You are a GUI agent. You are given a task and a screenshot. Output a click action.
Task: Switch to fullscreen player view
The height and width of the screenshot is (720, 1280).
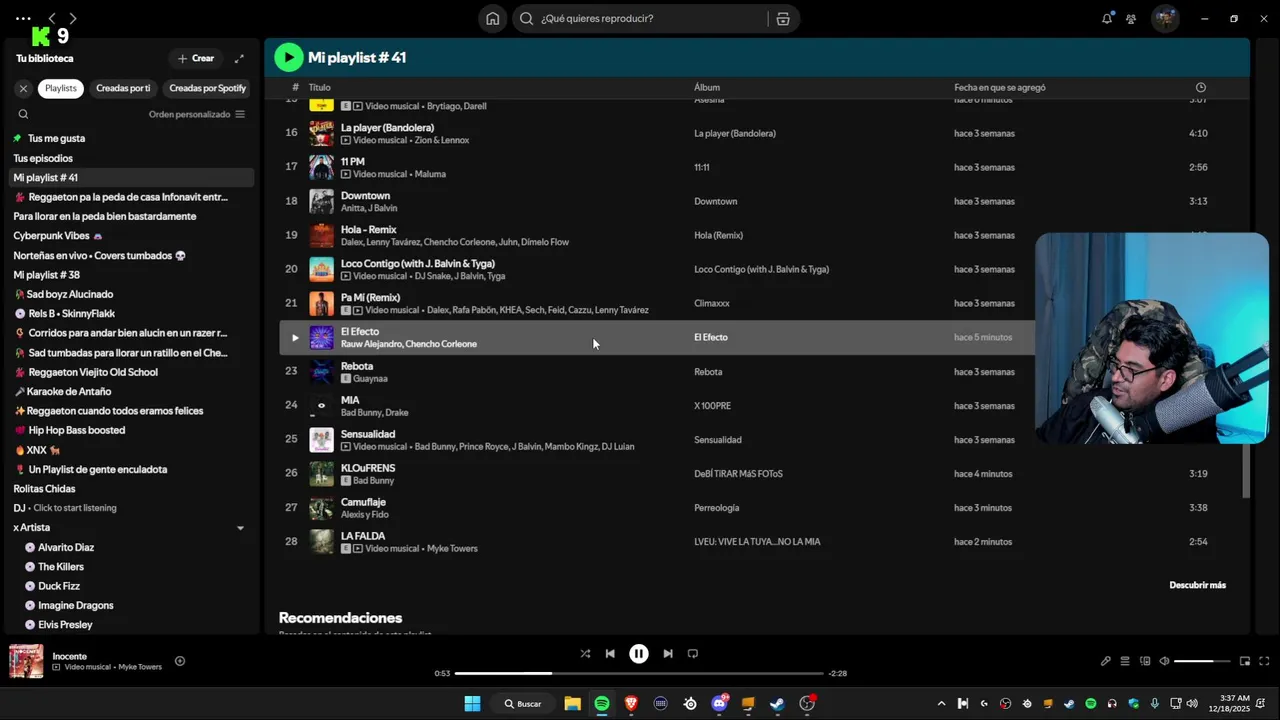pos(1264,661)
